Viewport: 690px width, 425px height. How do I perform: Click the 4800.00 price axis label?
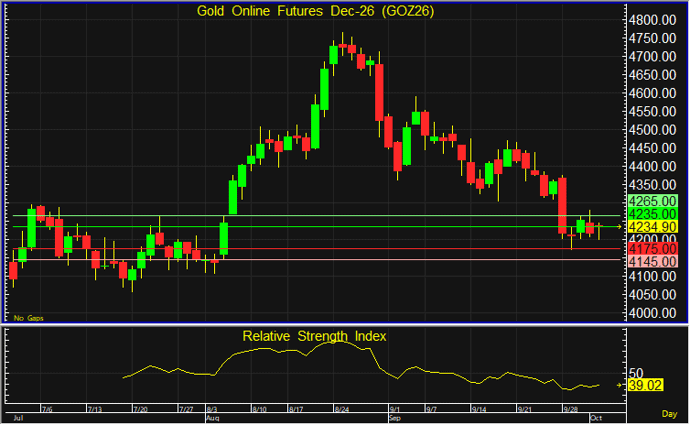(x=652, y=20)
